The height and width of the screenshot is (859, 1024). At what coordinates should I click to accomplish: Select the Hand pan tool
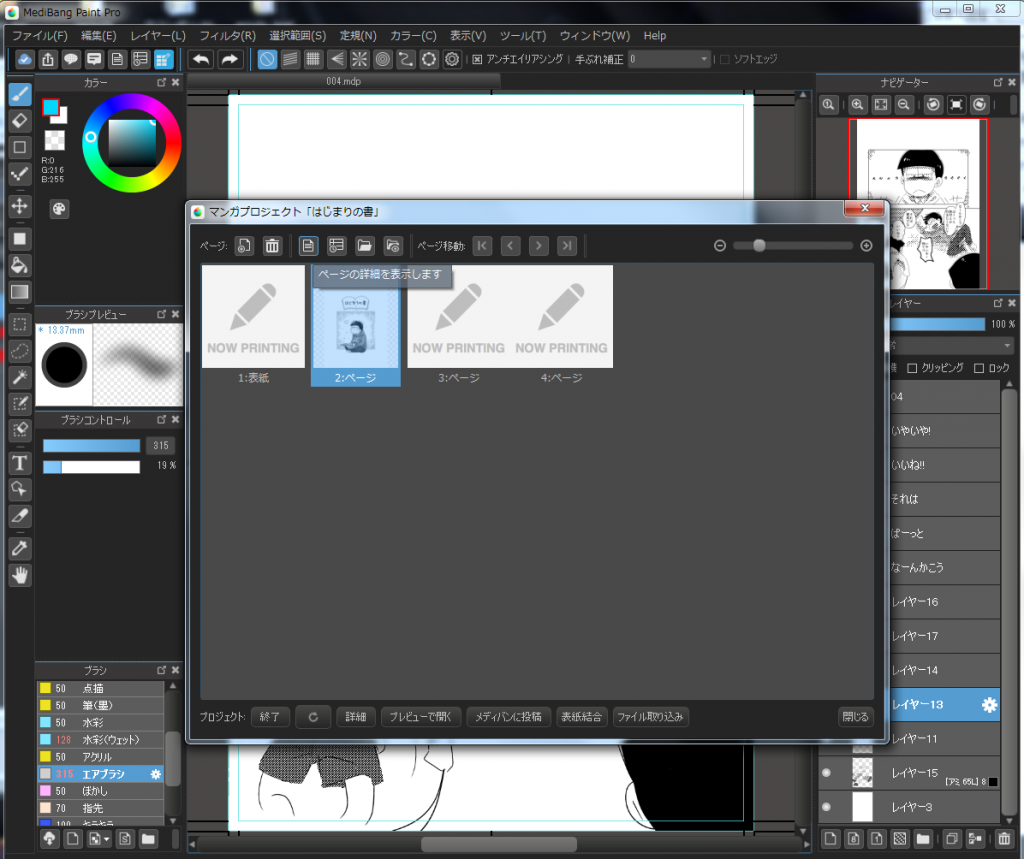(x=20, y=575)
